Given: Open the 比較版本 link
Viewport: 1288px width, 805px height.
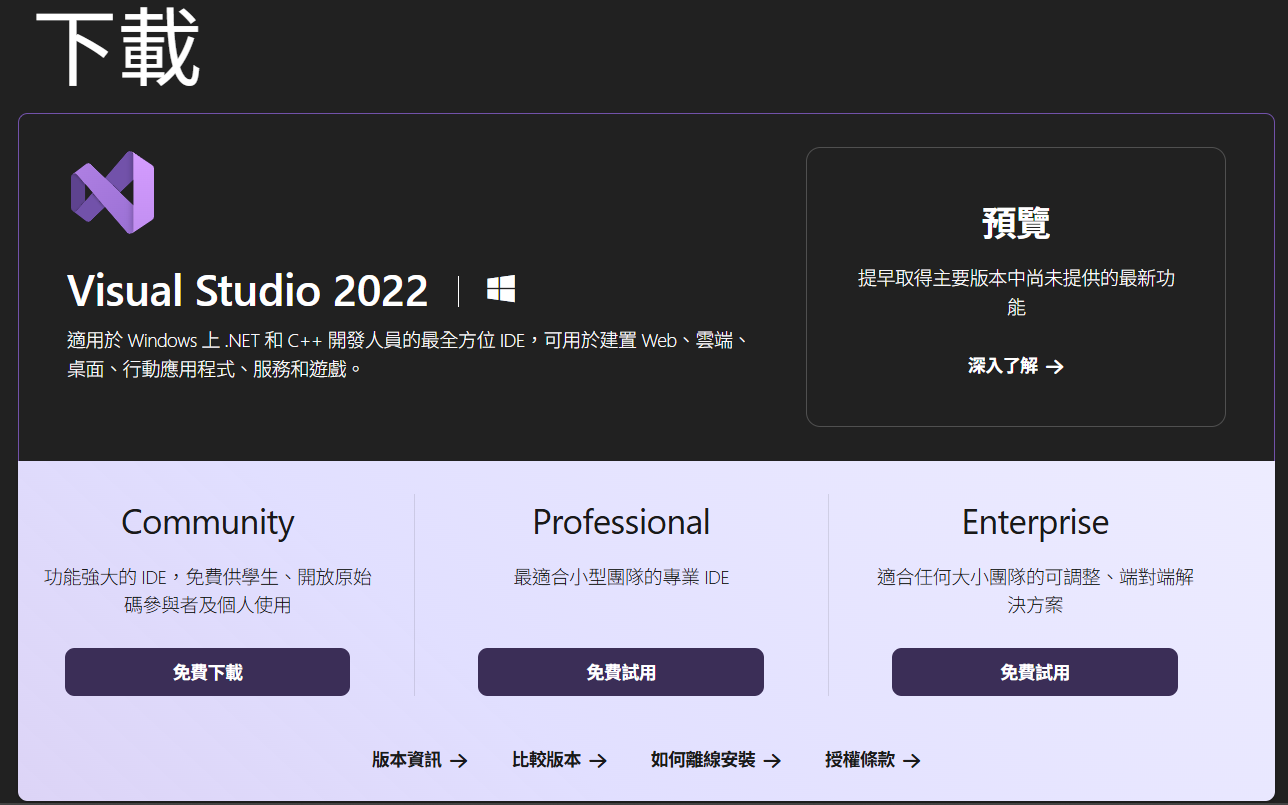Looking at the screenshot, I should (560, 760).
